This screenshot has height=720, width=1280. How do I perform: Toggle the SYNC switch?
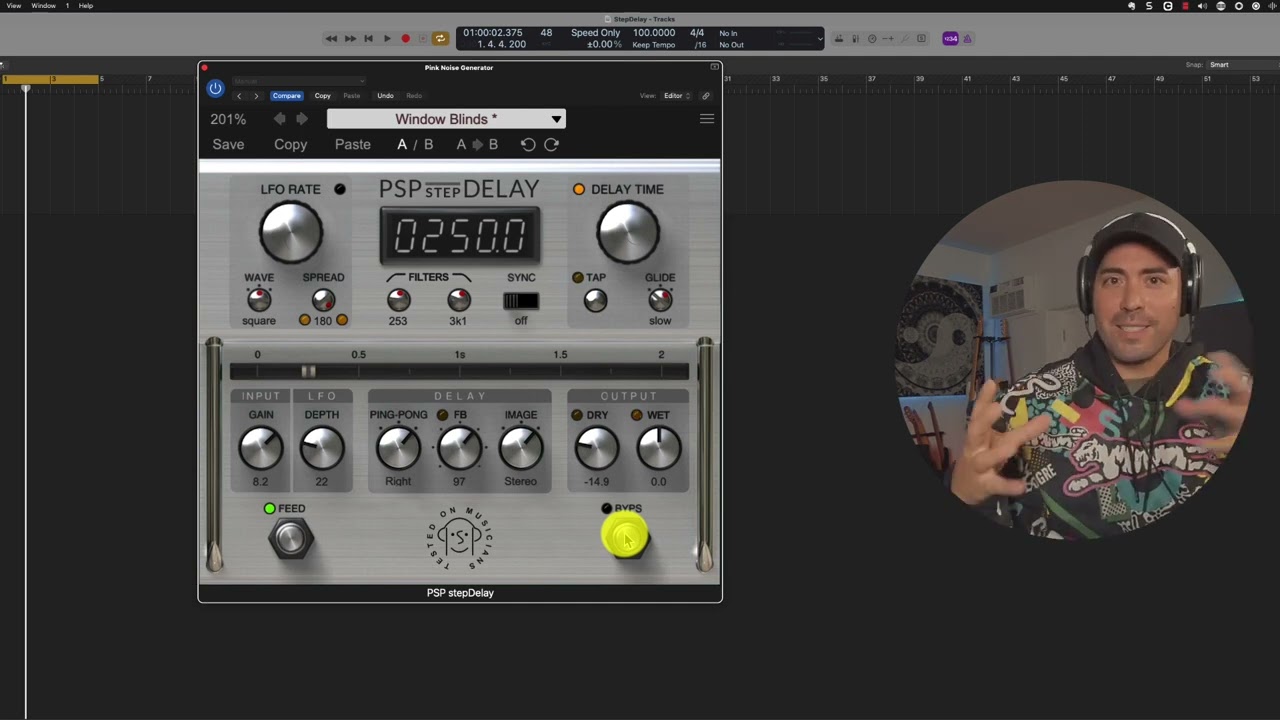521,301
